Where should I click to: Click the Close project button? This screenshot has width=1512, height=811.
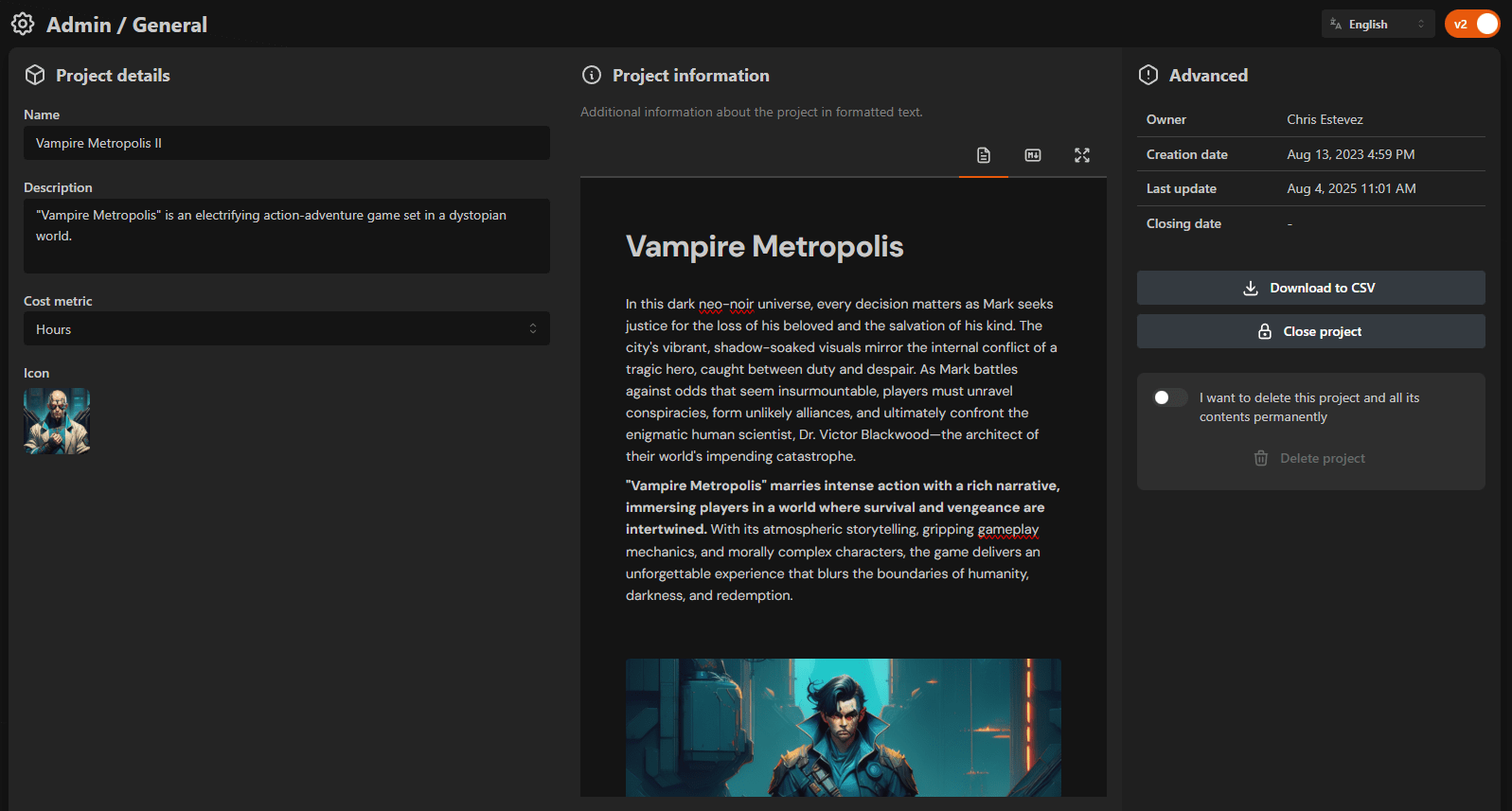1310,331
